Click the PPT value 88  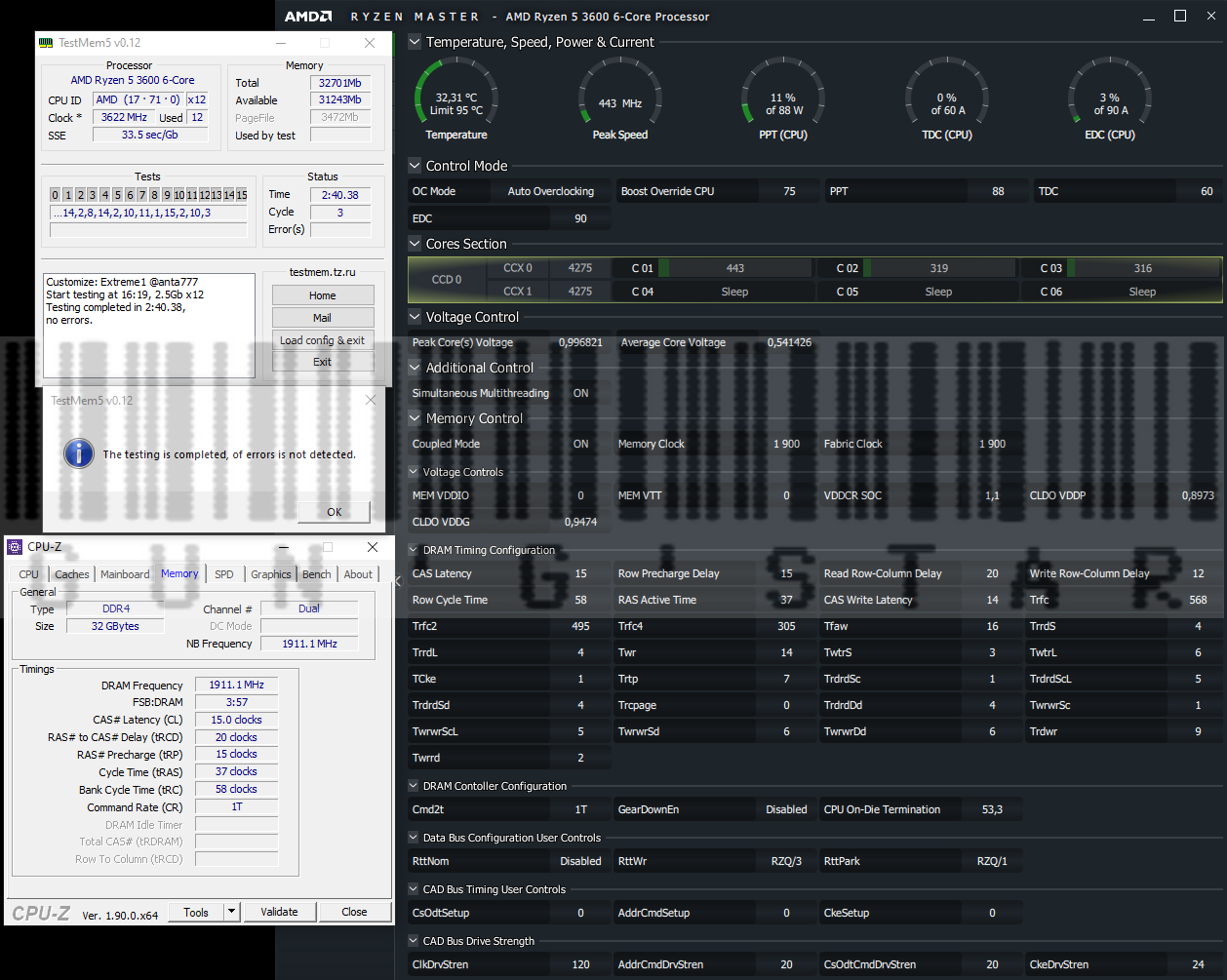coord(998,191)
